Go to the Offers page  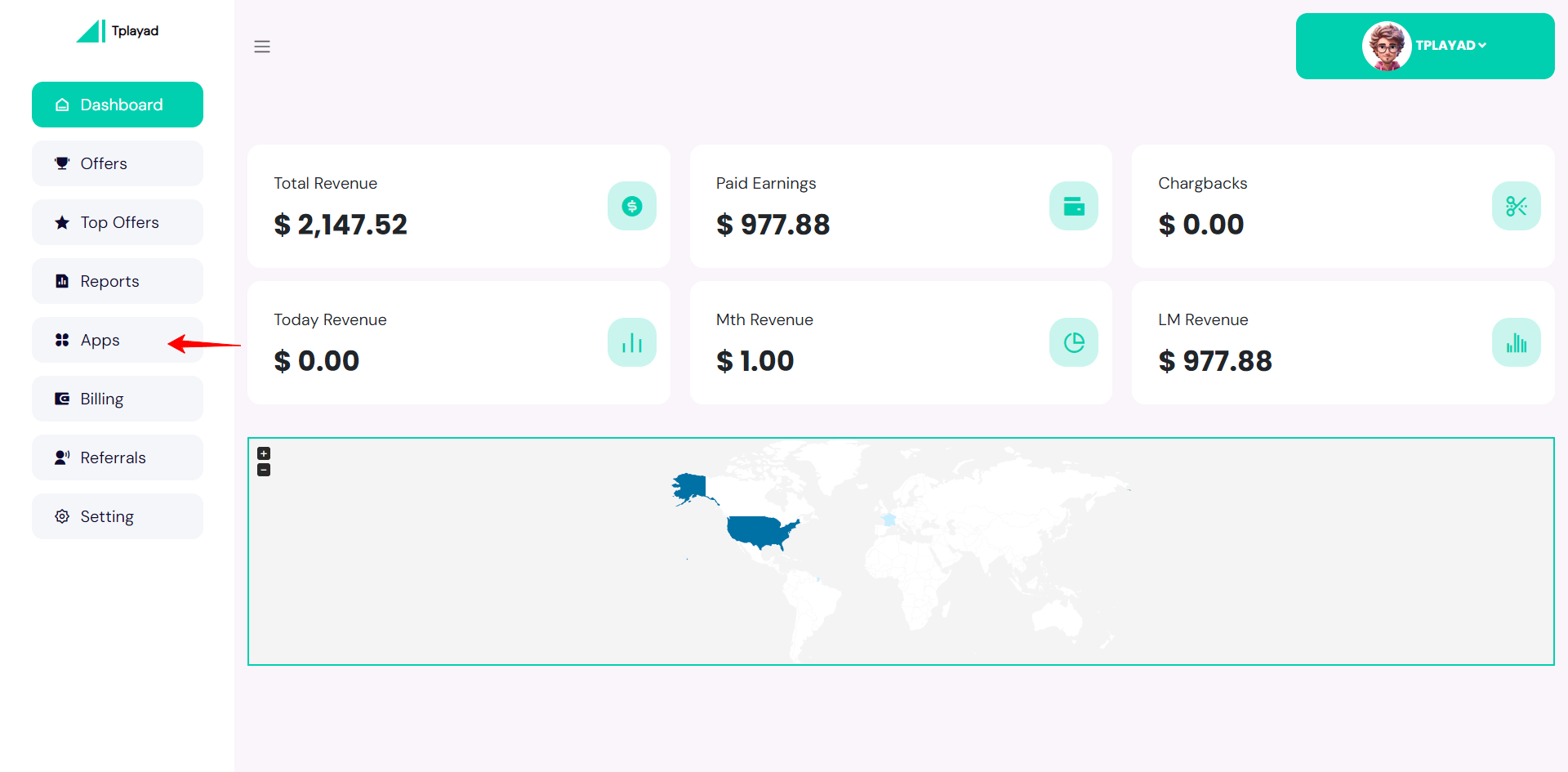pos(118,163)
